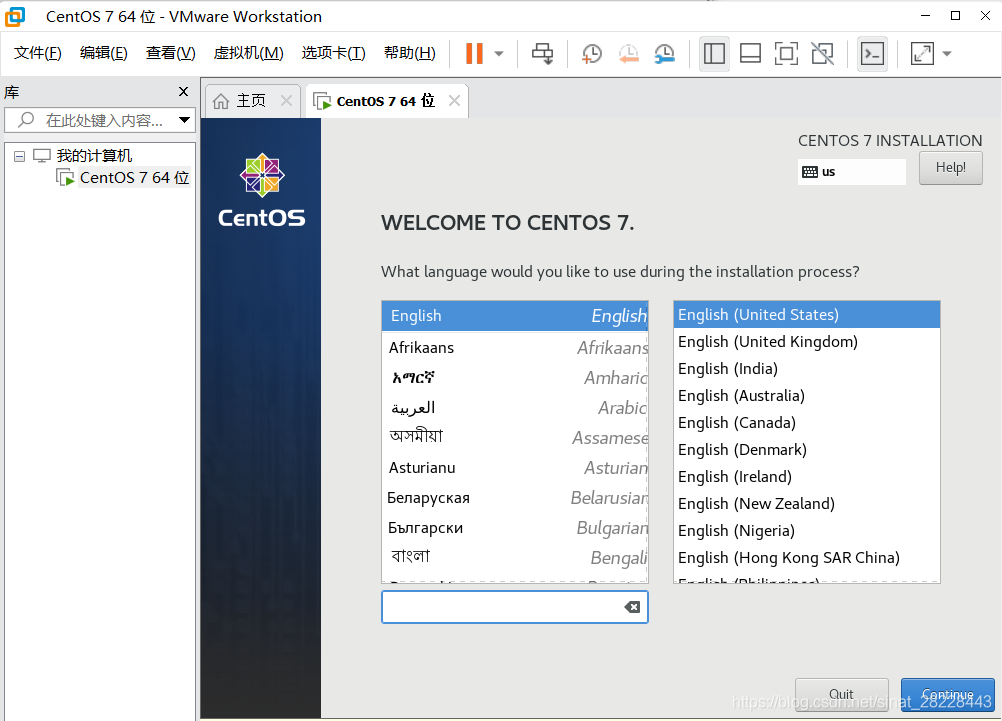Select Bulgarian in the language list
1002x721 pixels.
[x=514, y=528]
